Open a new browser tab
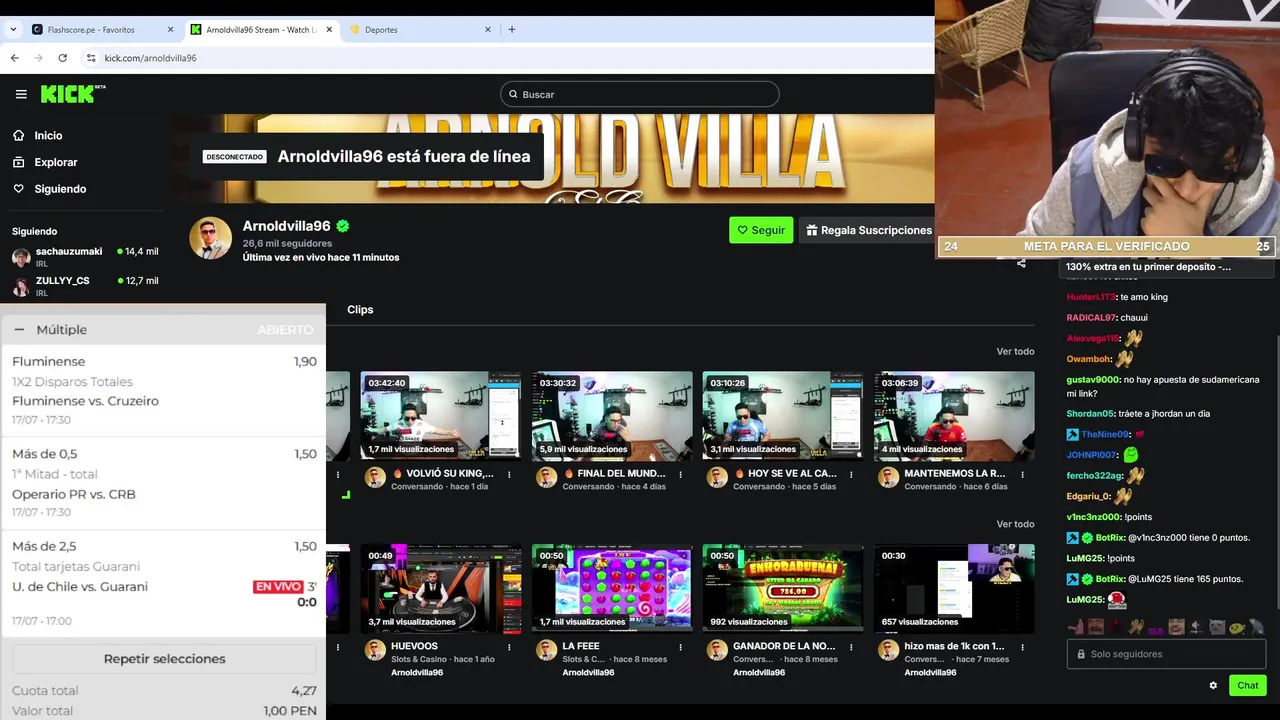Screen dimensions: 1280x720 [512, 29]
